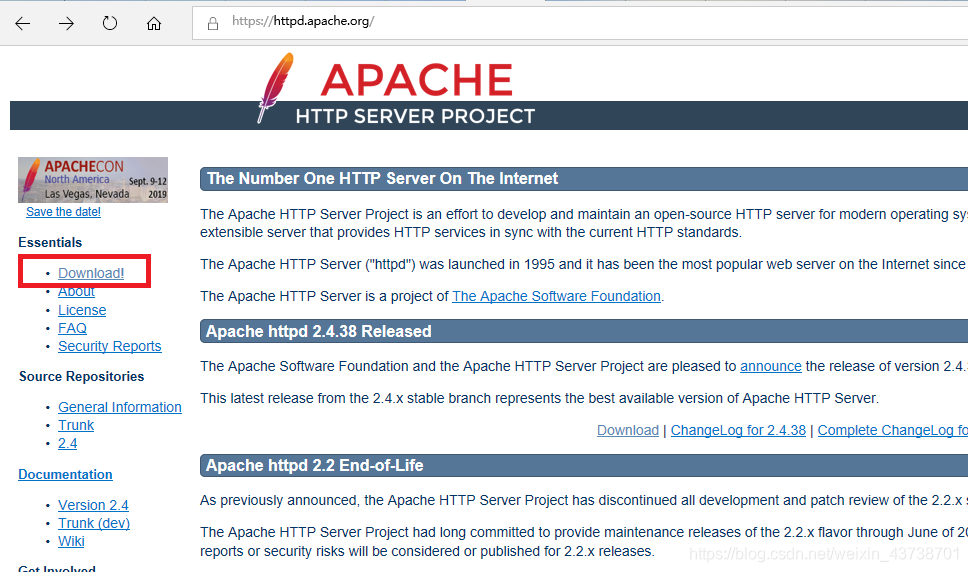This screenshot has height=572, width=968.
Task: Click Download link under 2.4.38 release
Action: pos(628,430)
